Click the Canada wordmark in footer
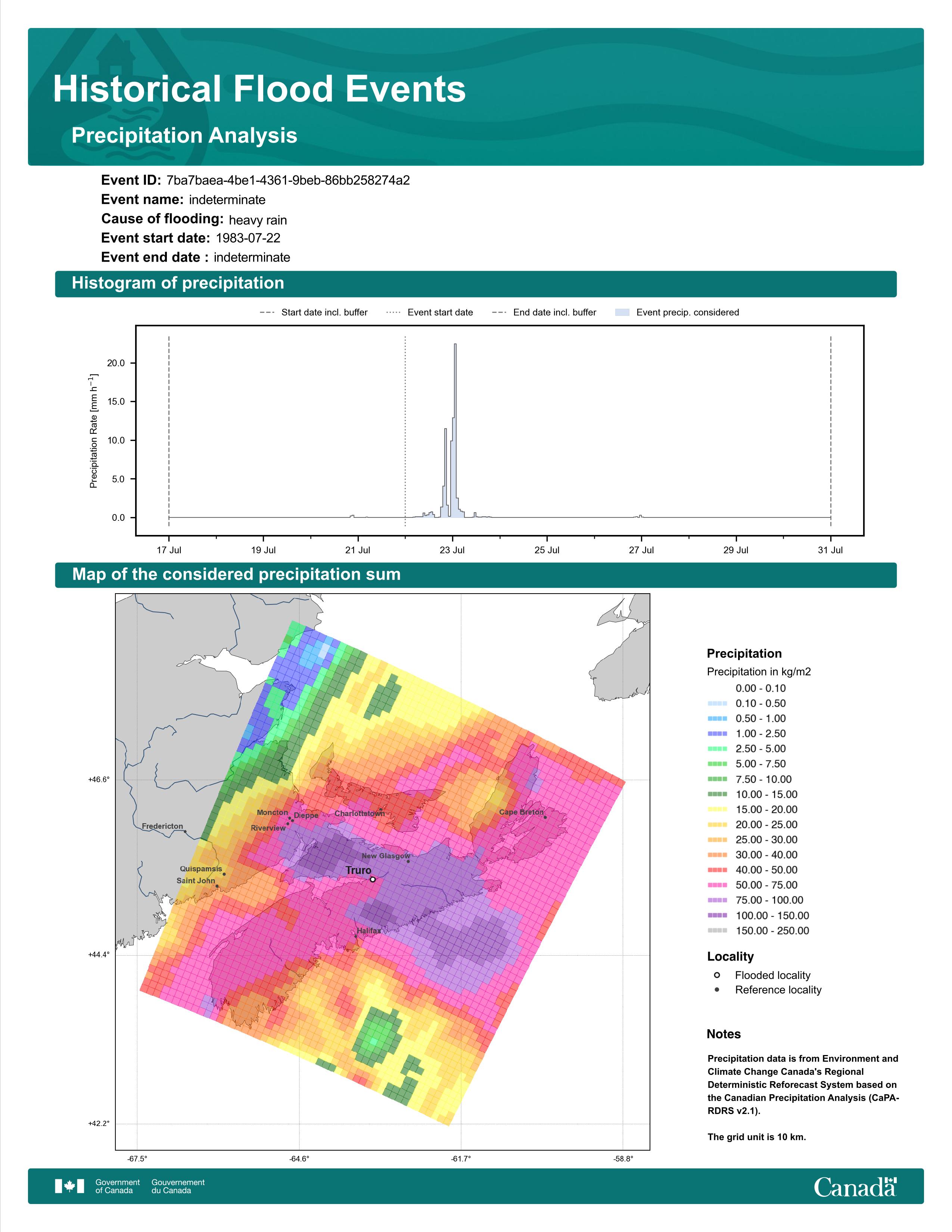 pyautogui.click(x=855, y=1186)
